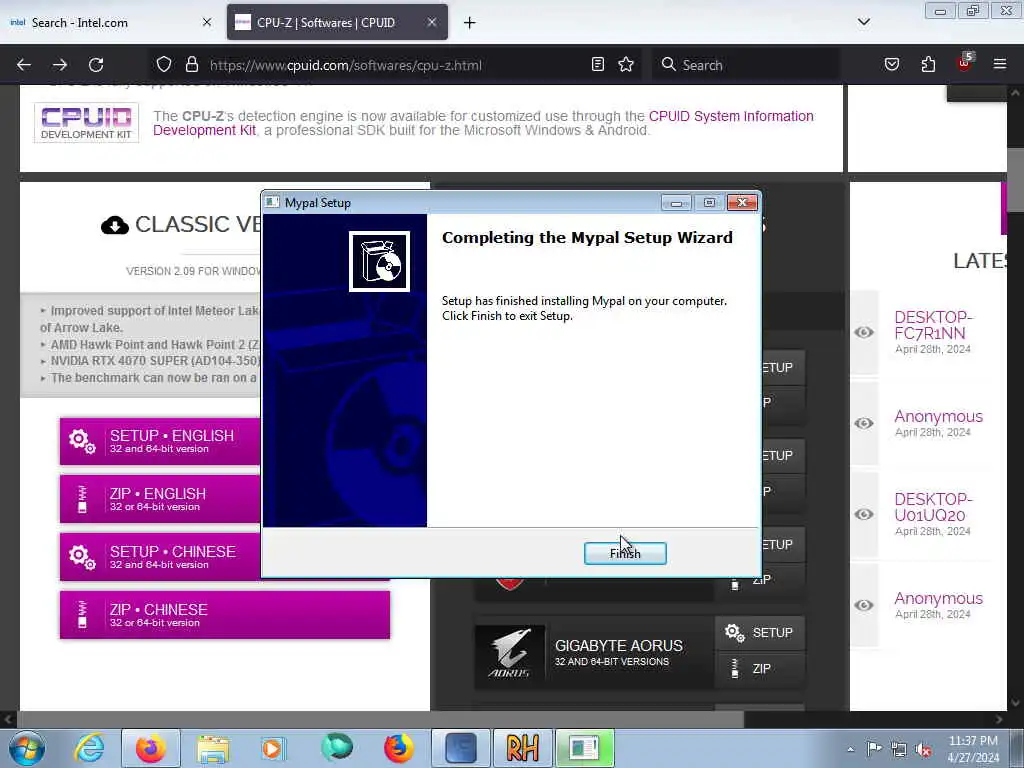This screenshot has height=768, width=1024.
Task: Open Windows Start orb
Action: pos(27,748)
